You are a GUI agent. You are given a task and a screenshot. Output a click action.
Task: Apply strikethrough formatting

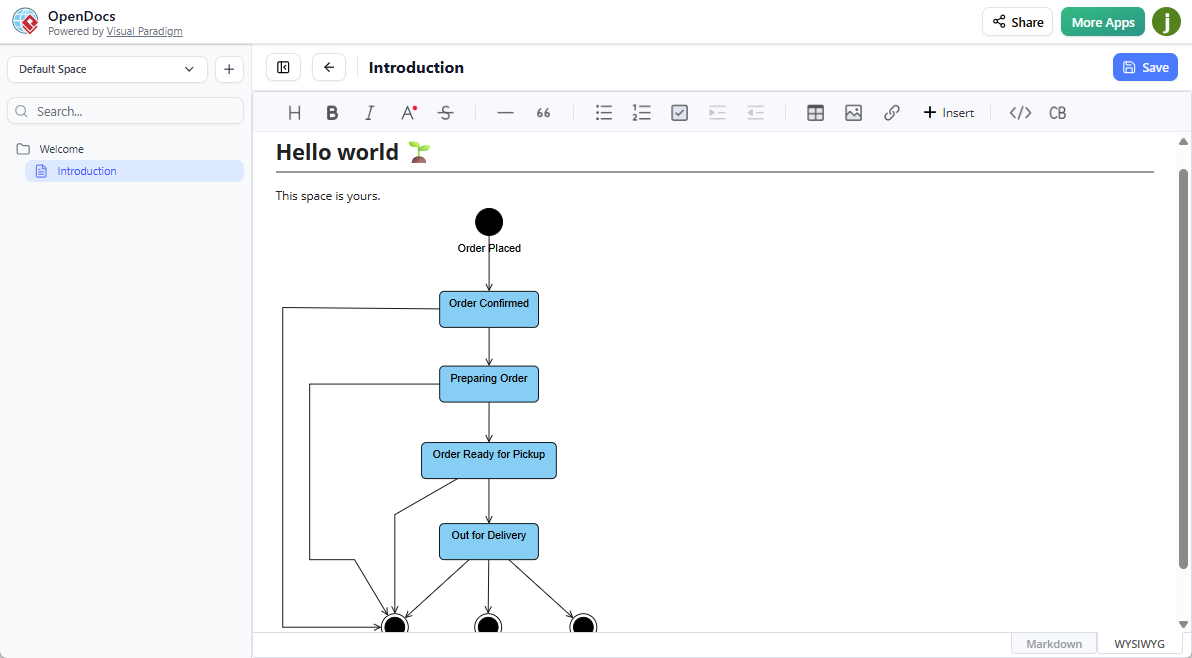[445, 112]
